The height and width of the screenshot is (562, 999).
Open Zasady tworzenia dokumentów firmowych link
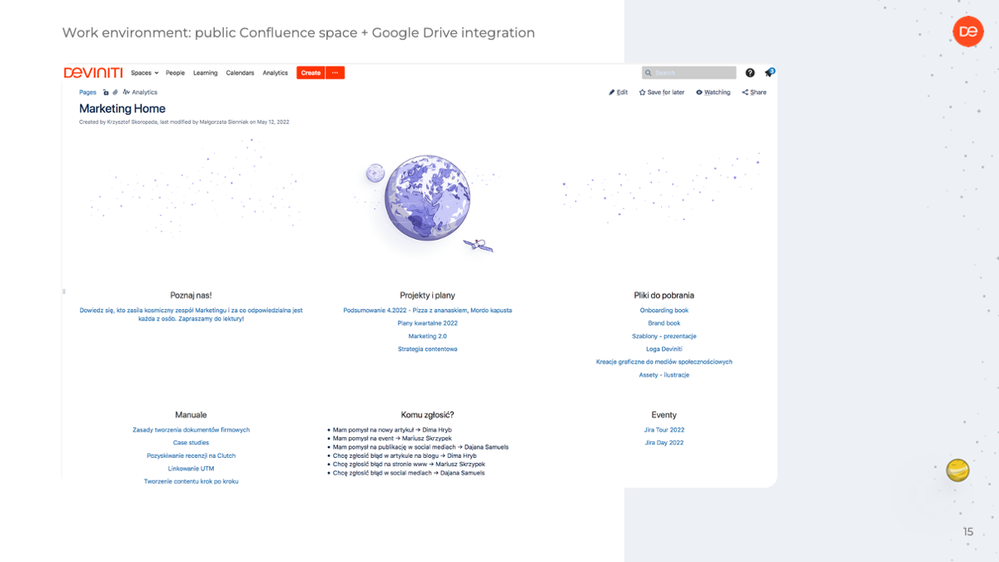191,430
